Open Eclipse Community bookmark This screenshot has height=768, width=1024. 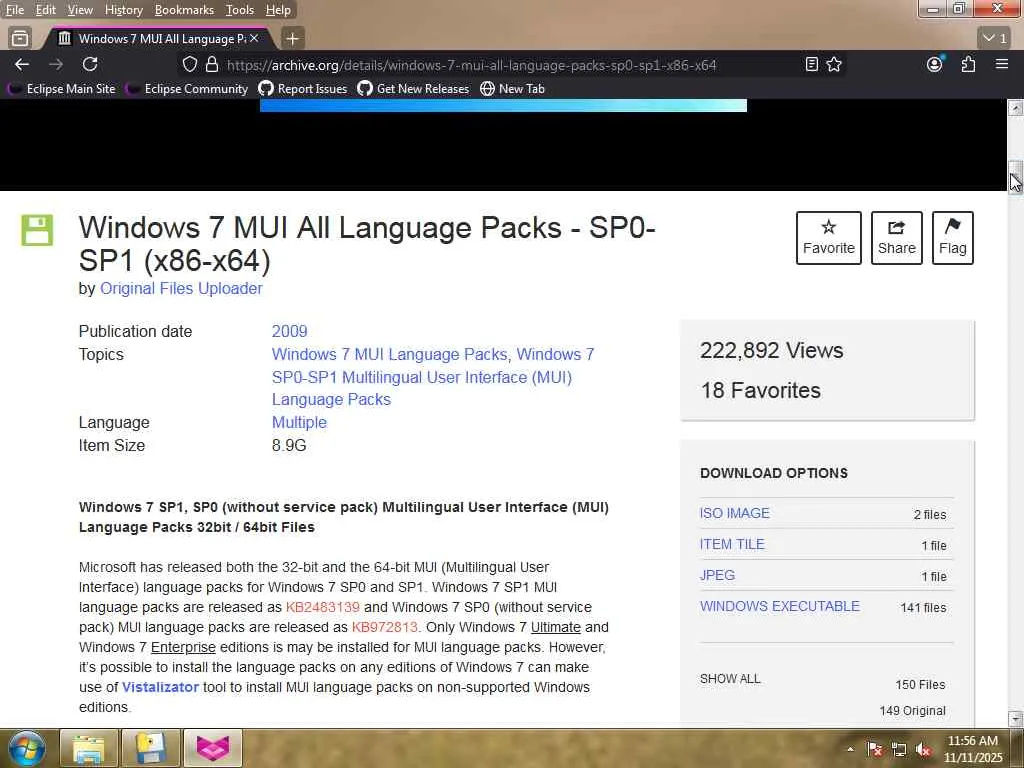click(189, 89)
